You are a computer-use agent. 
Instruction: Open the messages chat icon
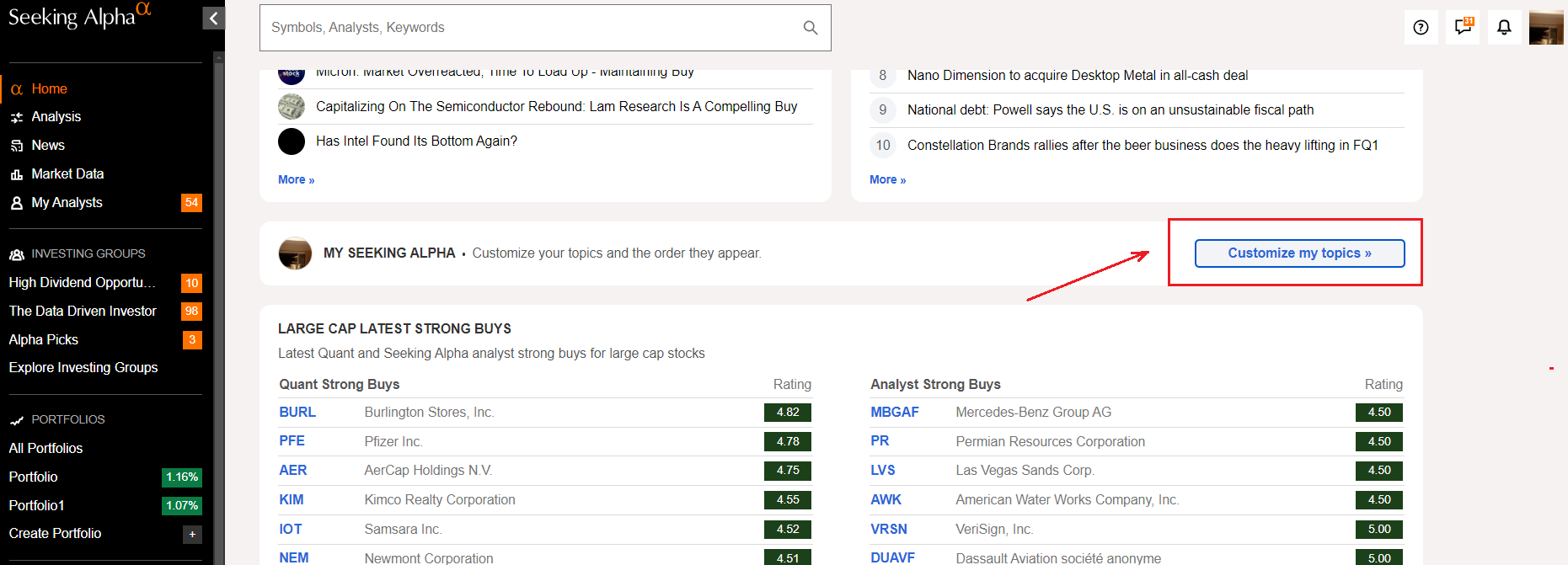[x=1463, y=28]
